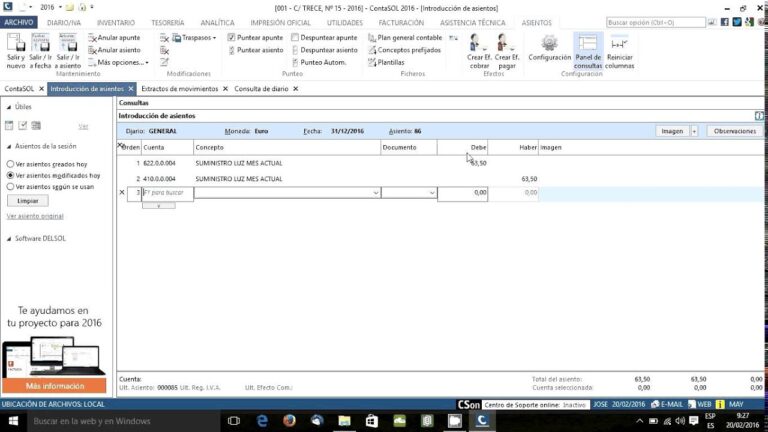
Task: Collapse the Útiles section
Action: pos(9,107)
